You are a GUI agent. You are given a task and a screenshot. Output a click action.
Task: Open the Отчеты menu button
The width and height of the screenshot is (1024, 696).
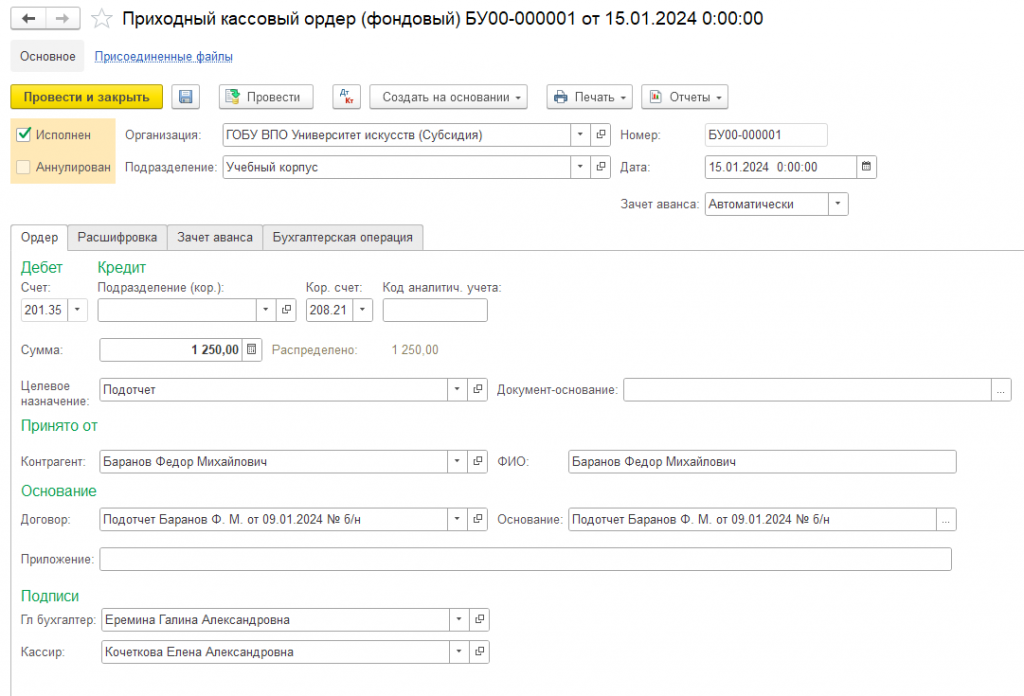[x=684, y=97]
